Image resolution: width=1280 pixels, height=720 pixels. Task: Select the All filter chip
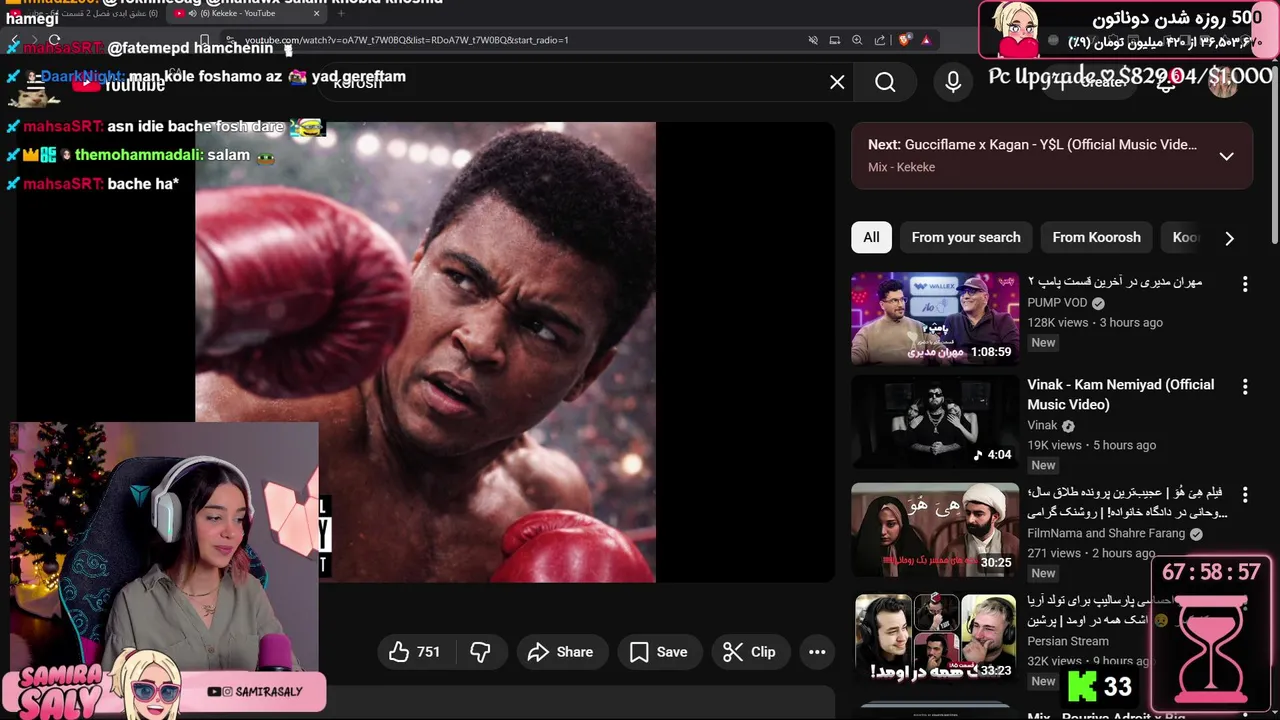[871, 237]
